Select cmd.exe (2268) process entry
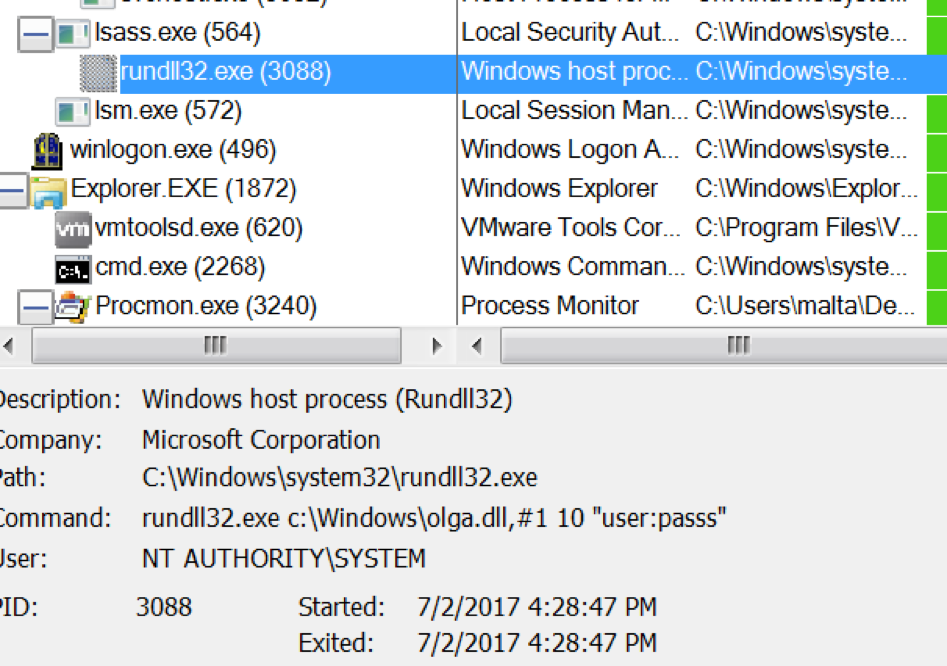 (x=180, y=267)
